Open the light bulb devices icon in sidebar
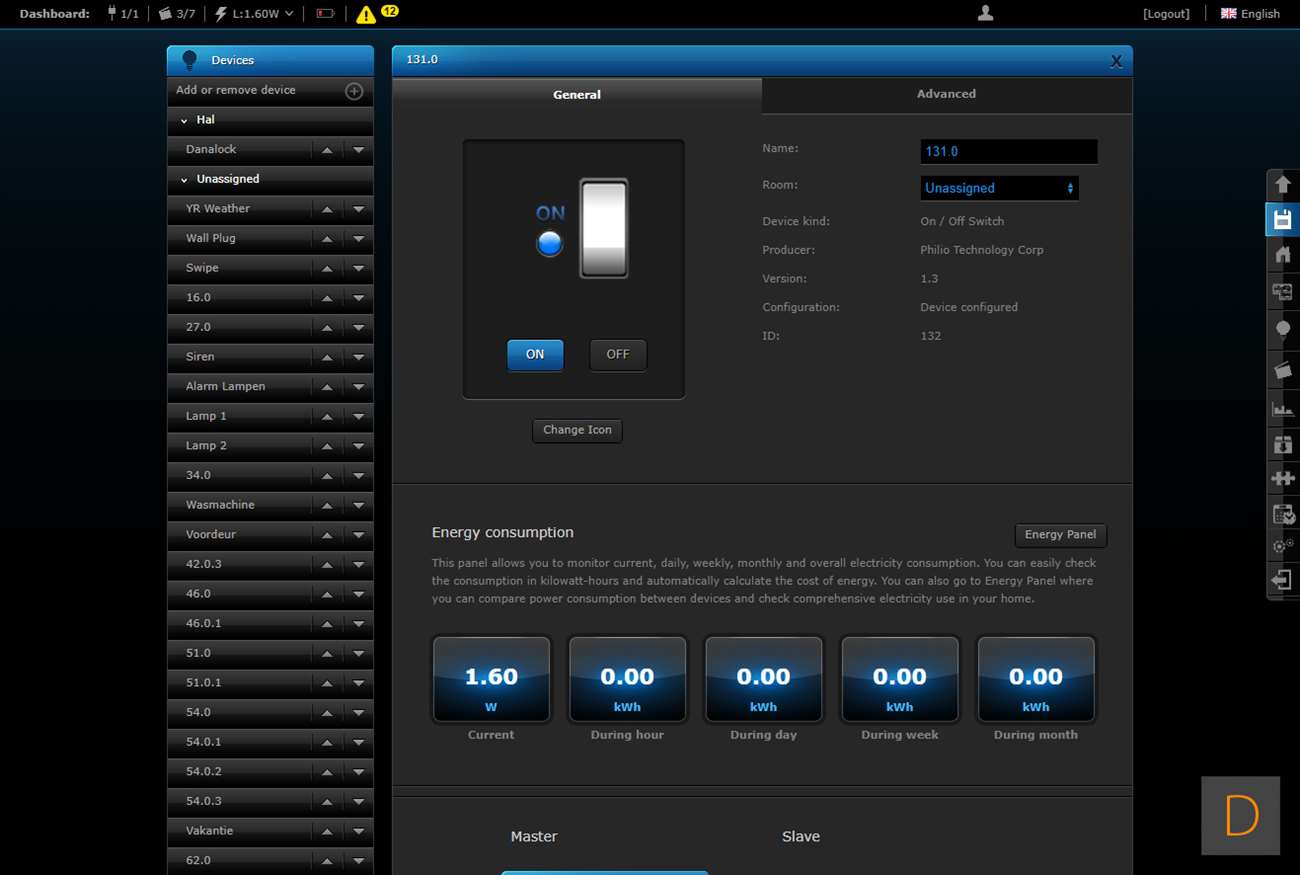 [x=1282, y=330]
